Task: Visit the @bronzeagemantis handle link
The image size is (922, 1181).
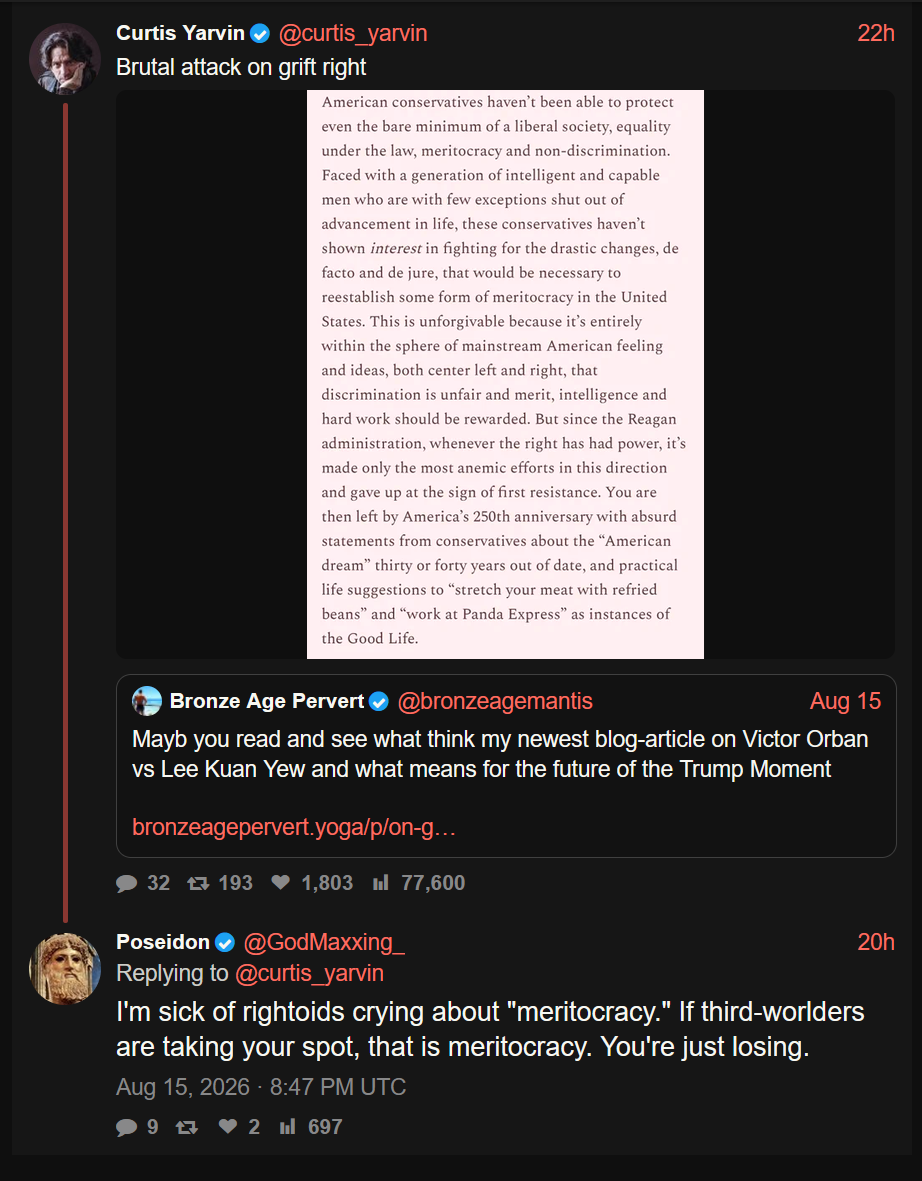Action: (495, 701)
